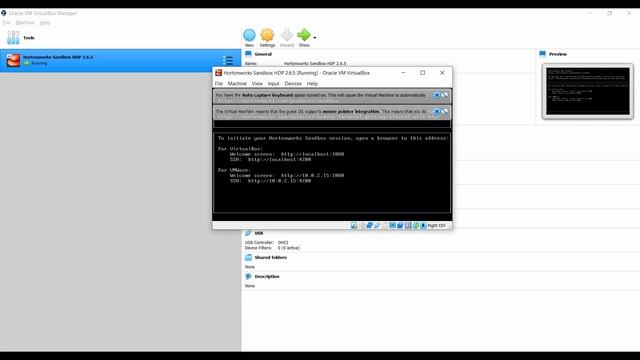Open the File menu of the VM window

[x=219, y=84]
